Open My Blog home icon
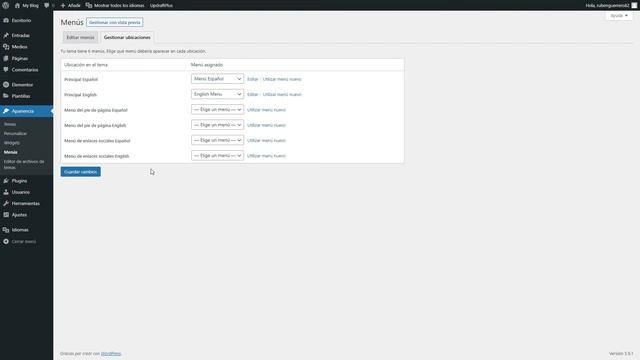This screenshot has height=360, width=640. coord(17,5)
